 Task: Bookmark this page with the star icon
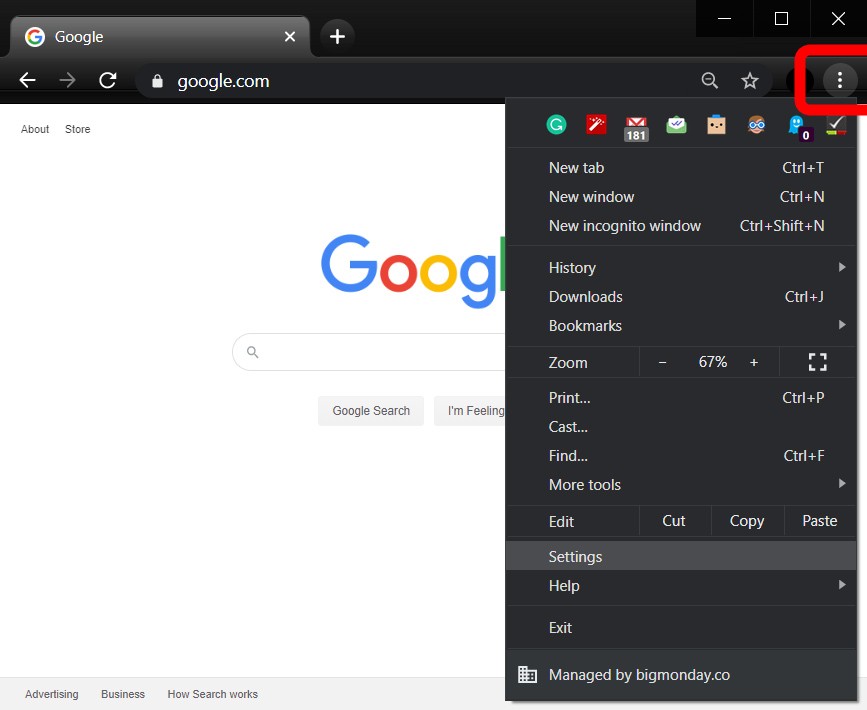[x=750, y=81]
